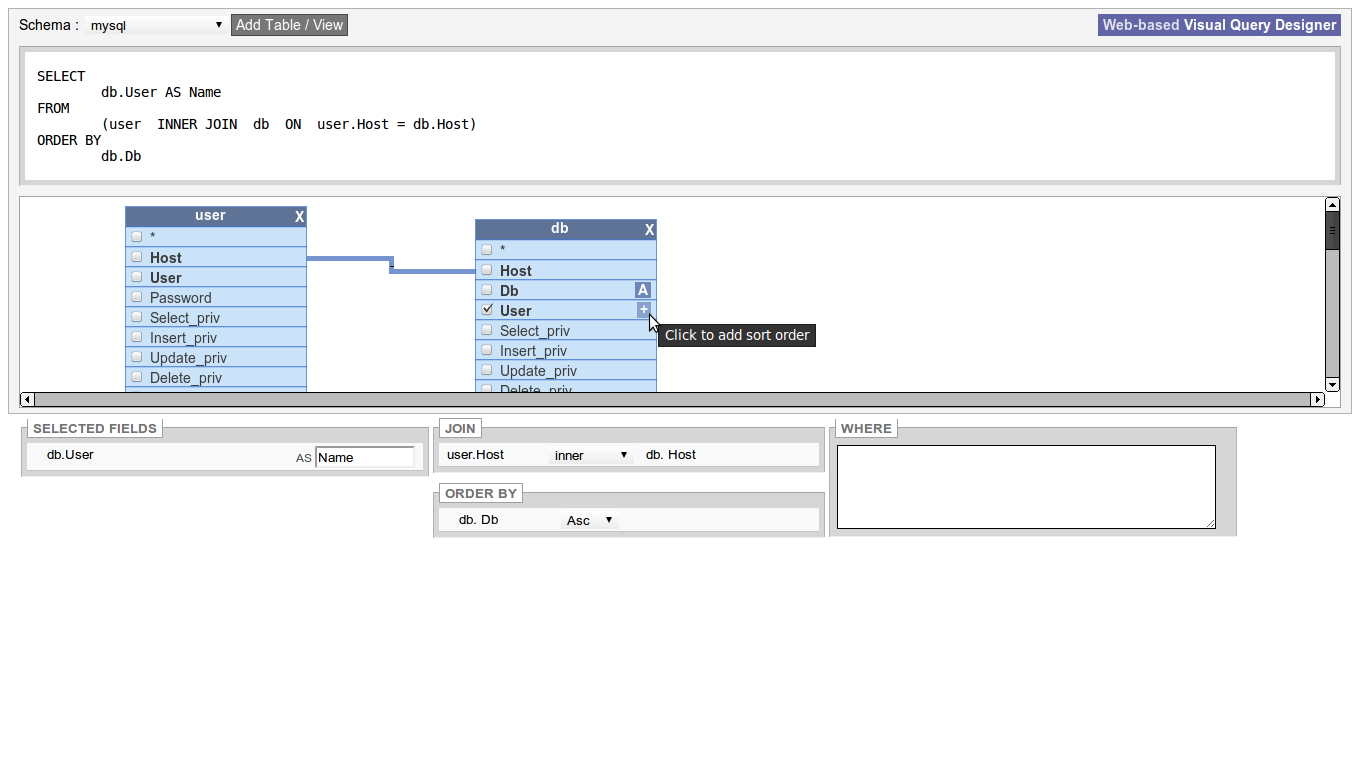Select all columns with the db asterisk checkbox

[486, 249]
